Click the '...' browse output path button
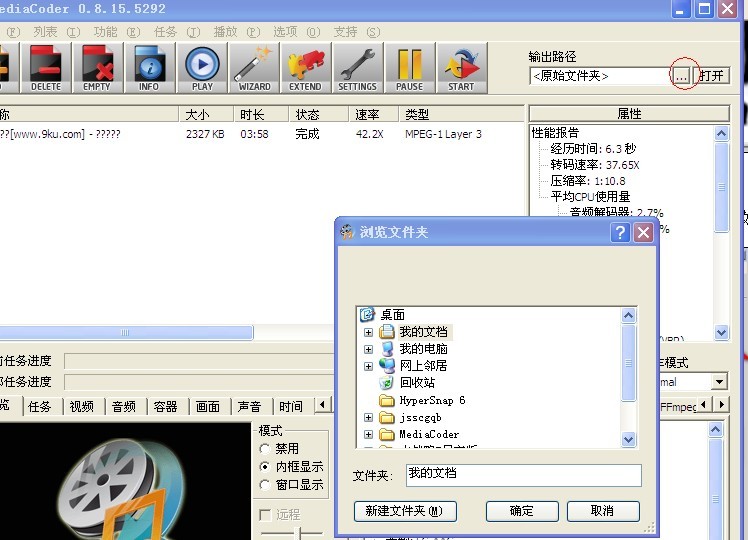This screenshot has height=540, width=748. coord(681,76)
